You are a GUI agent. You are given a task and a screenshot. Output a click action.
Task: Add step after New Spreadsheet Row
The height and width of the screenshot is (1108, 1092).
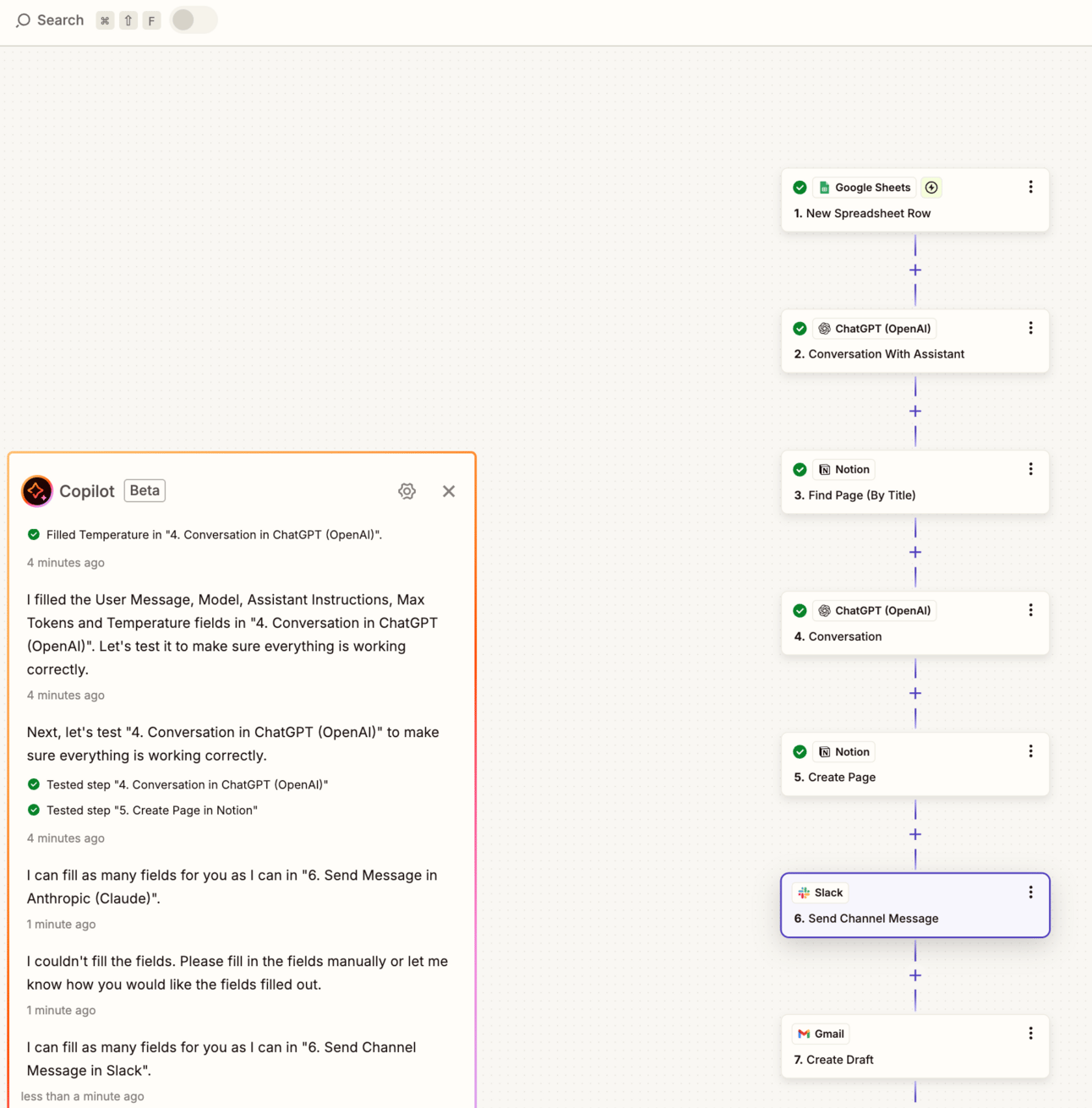[x=915, y=270]
